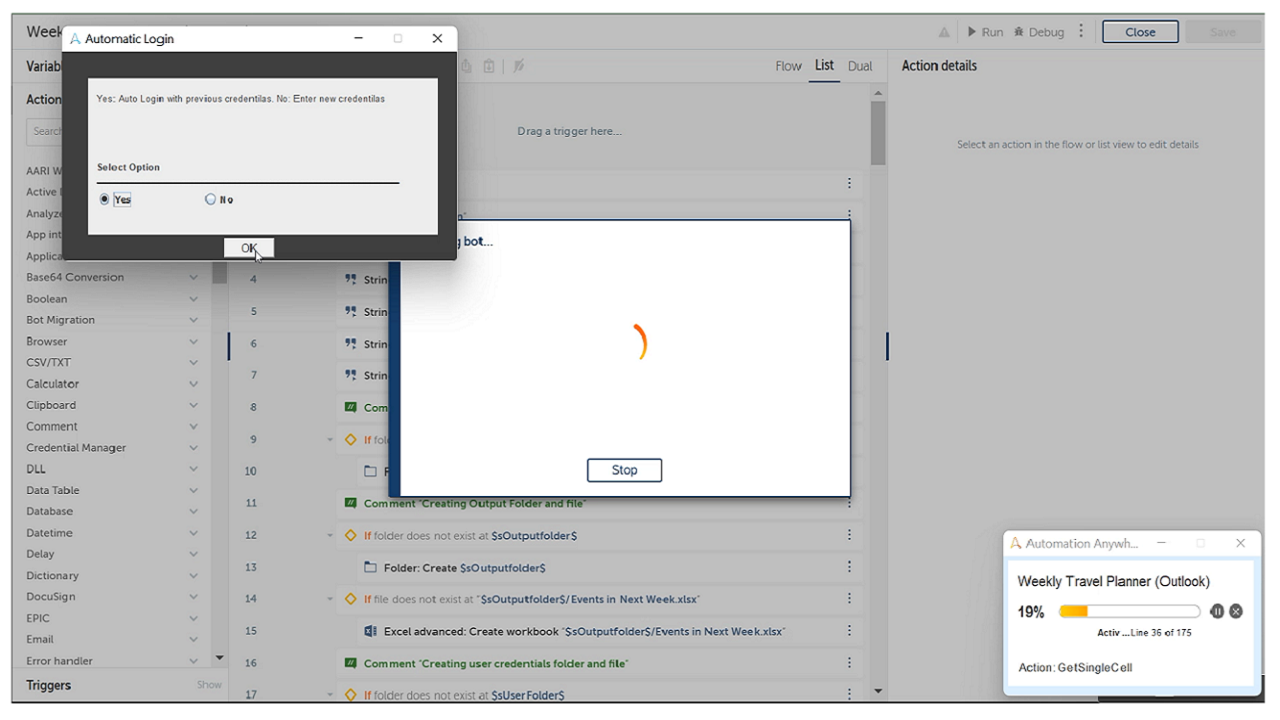Screen dimensions: 1280x720
Task: Click the string icon on line 6
Action: click(x=351, y=343)
